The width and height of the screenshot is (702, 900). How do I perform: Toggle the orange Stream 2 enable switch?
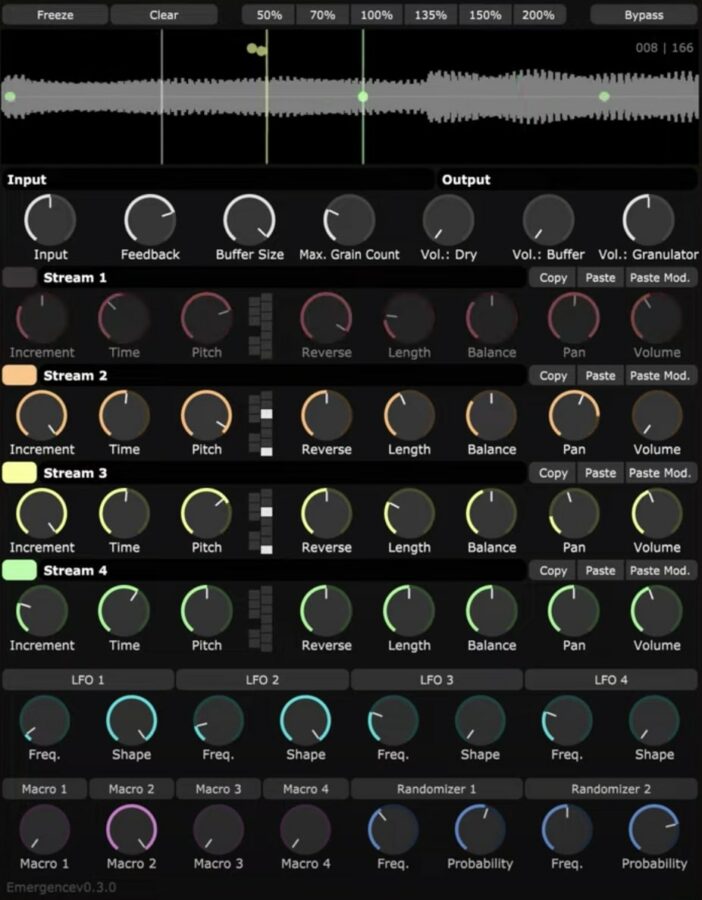[x=20, y=376]
